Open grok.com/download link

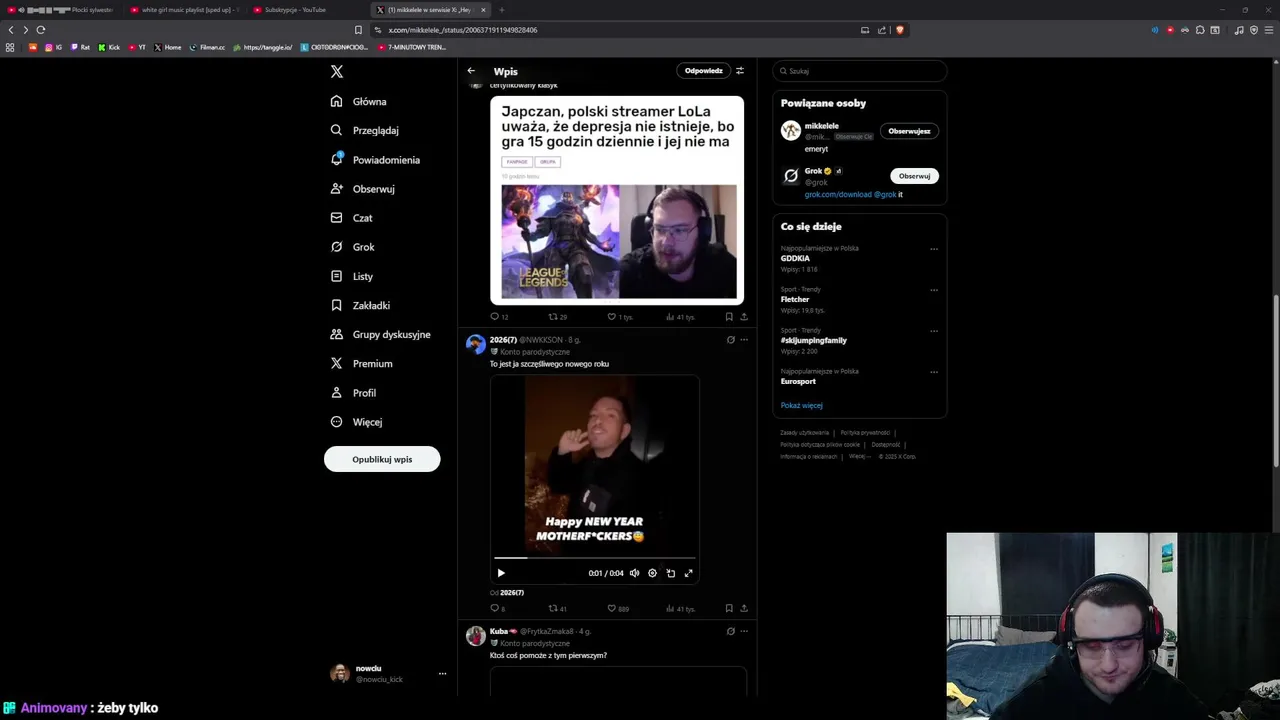tap(838, 195)
